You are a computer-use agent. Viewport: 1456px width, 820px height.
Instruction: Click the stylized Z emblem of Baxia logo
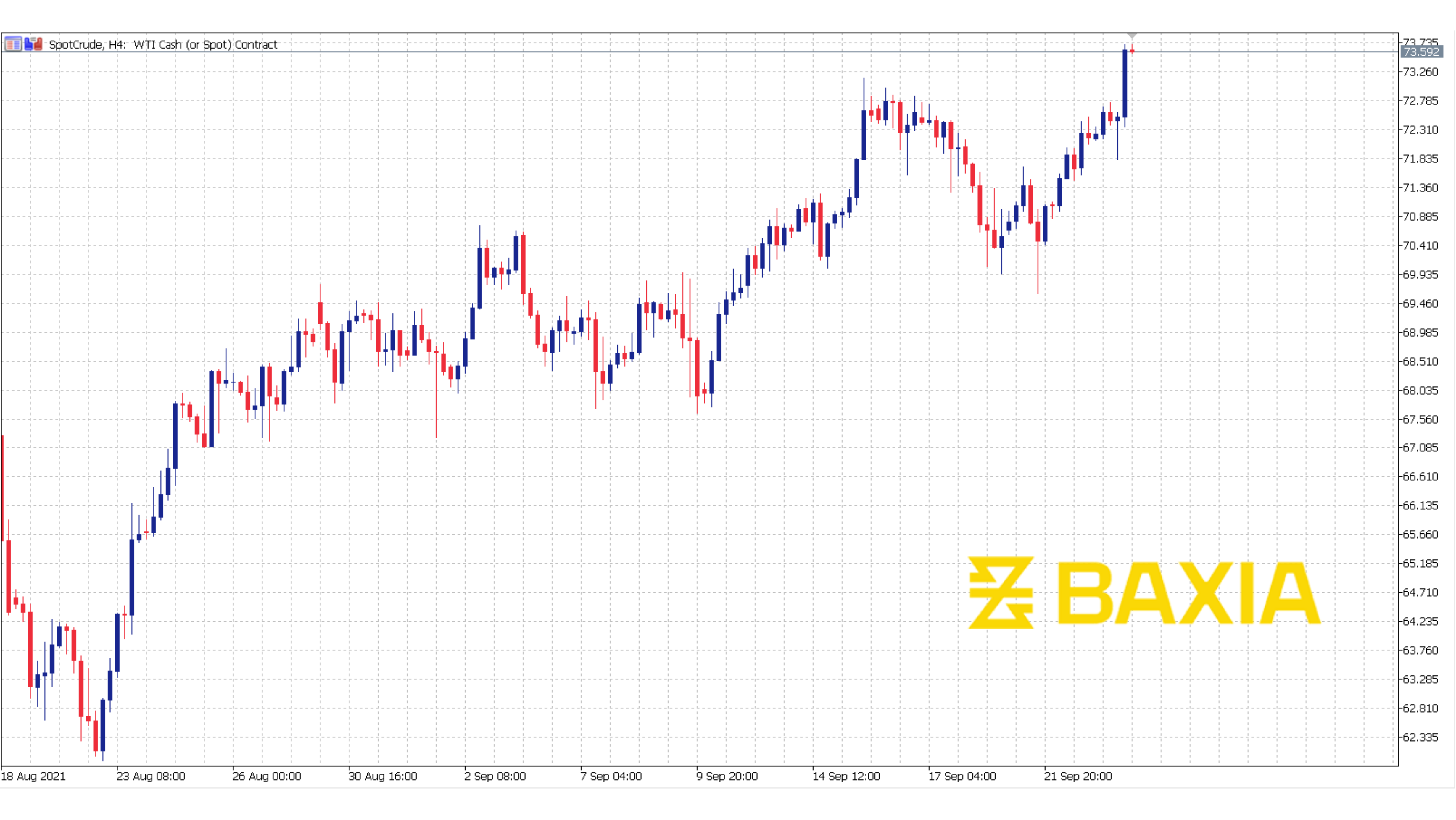pos(1001,593)
